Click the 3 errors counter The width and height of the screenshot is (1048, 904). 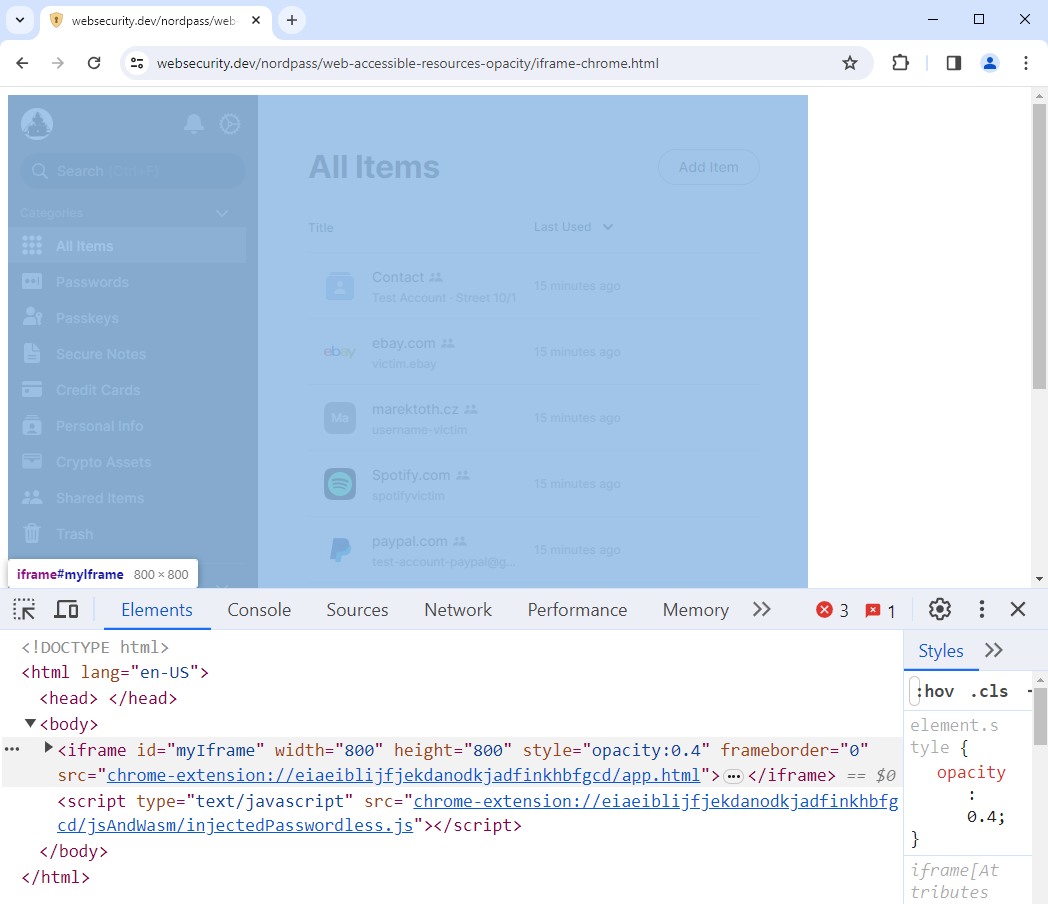[x=832, y=610]
